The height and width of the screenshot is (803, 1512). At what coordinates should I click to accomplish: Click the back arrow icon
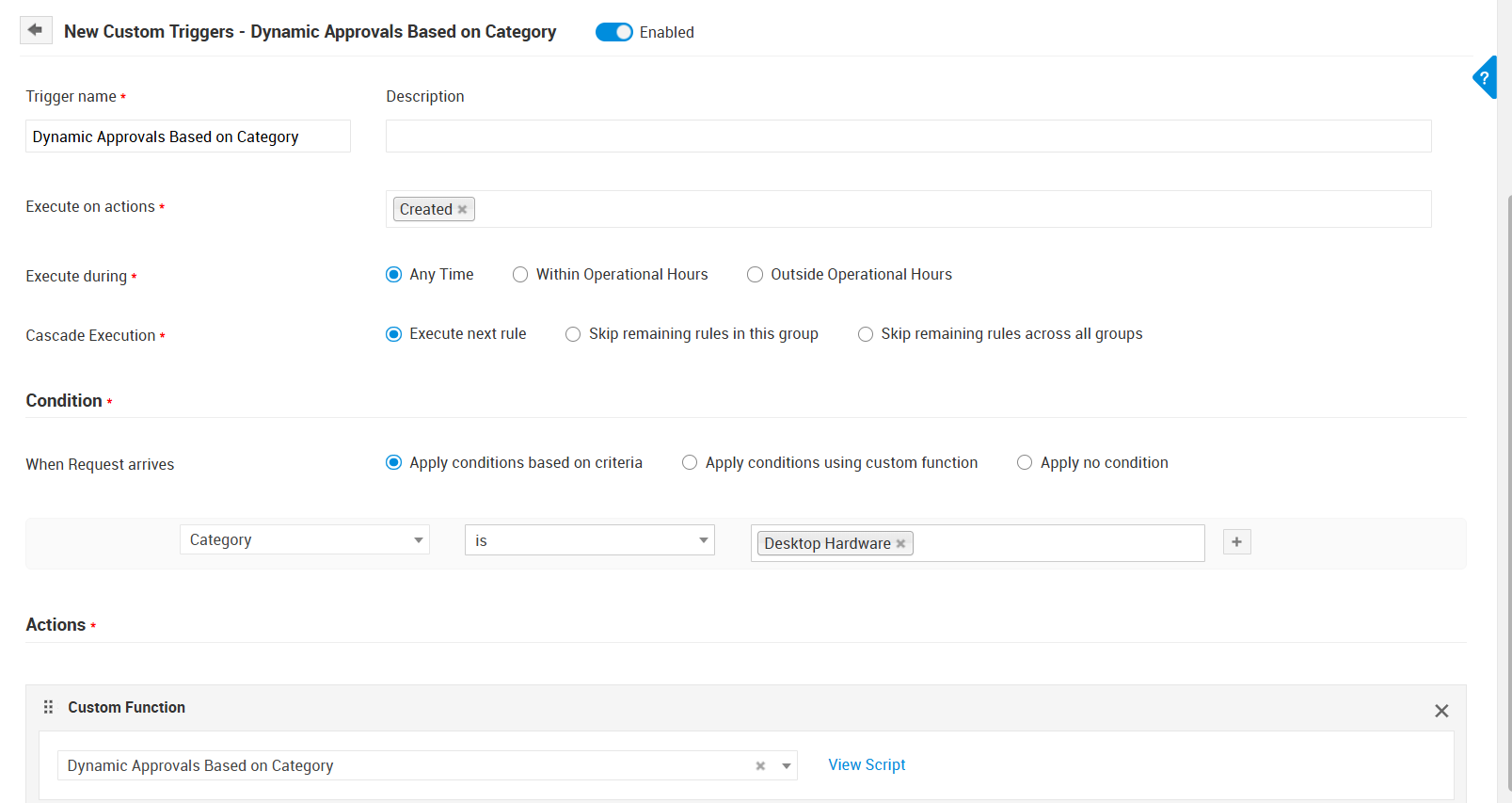(x=35, y=30)
